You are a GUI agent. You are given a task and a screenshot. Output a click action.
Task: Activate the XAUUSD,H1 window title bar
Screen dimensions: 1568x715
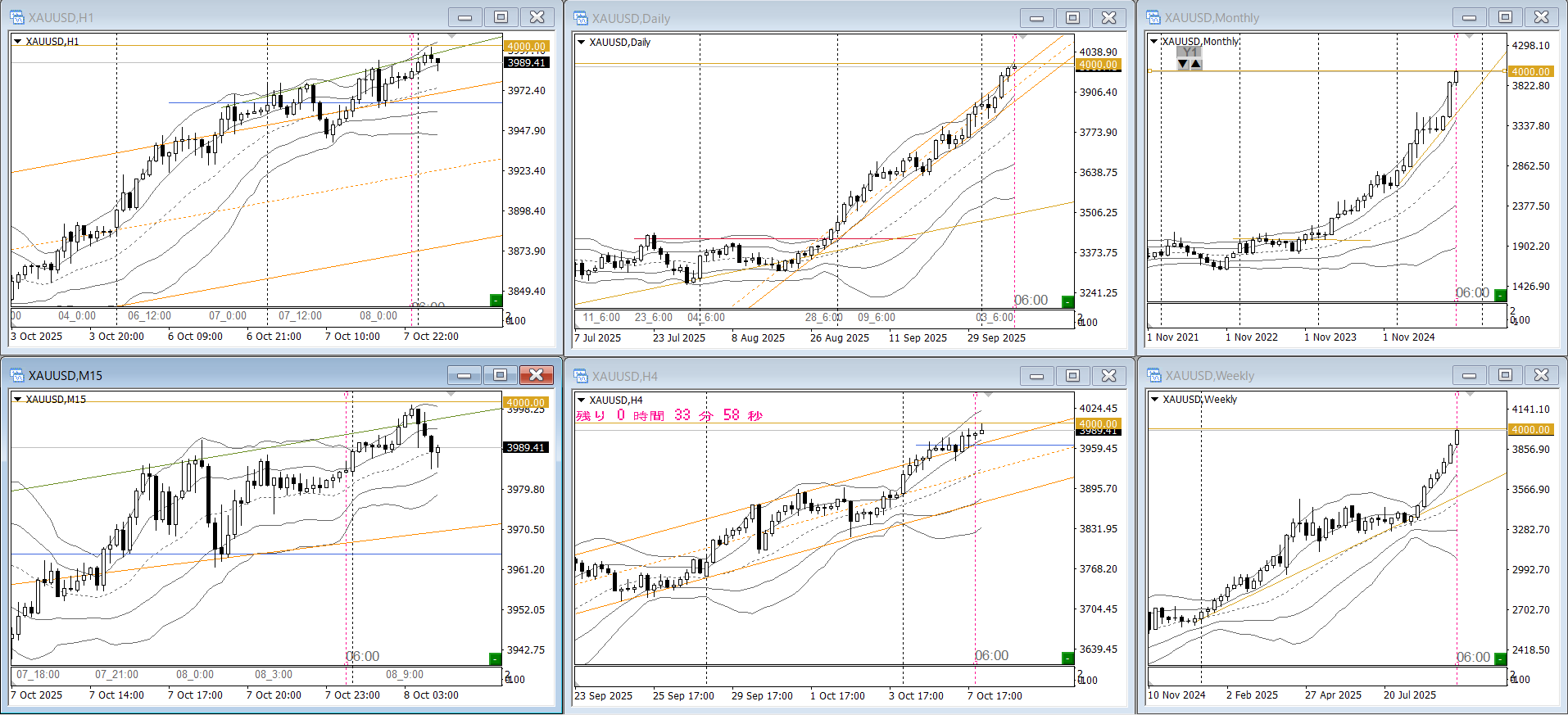[x=246, y=17]
